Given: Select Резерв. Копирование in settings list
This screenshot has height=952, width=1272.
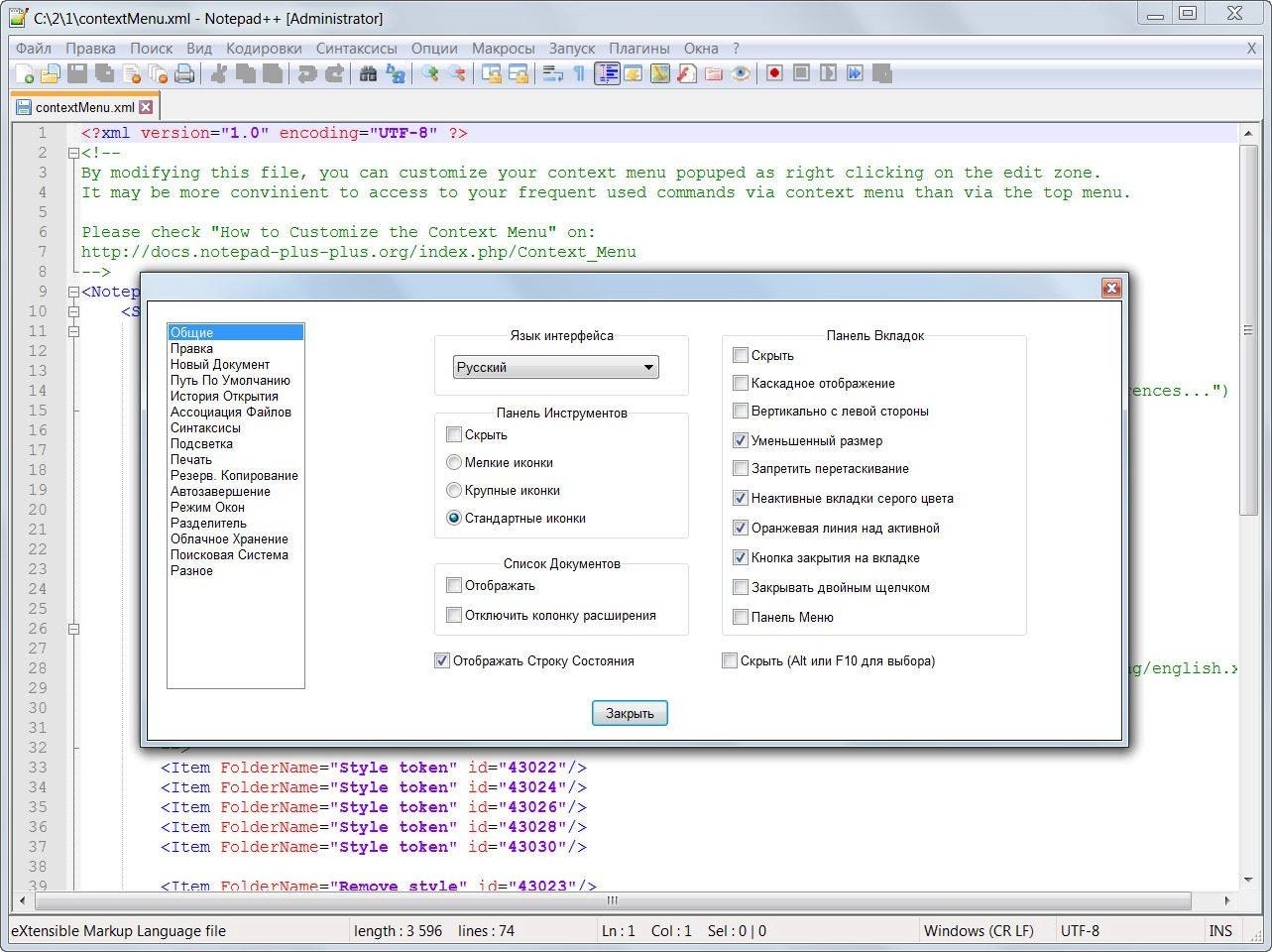Looking at the screenshot, I should [x=234, y=475].
